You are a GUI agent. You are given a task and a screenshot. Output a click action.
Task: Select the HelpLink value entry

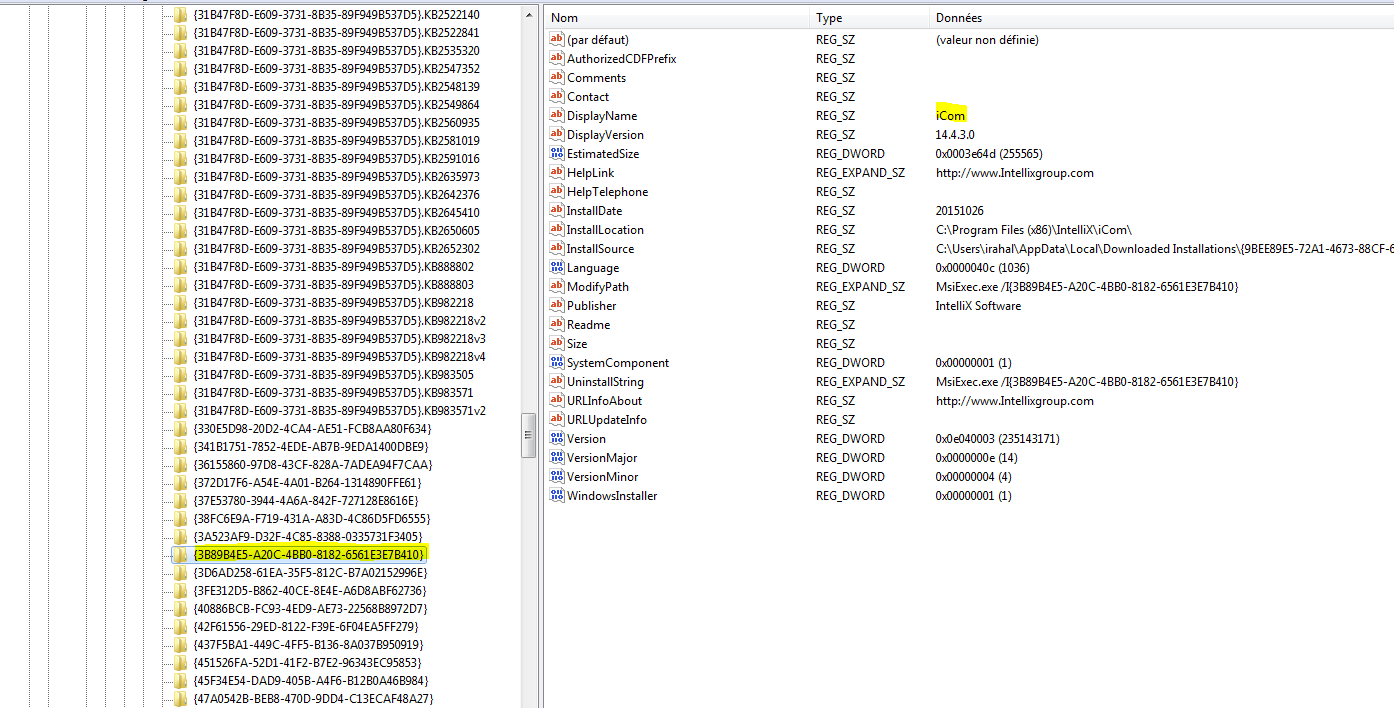tap(590, 173)
